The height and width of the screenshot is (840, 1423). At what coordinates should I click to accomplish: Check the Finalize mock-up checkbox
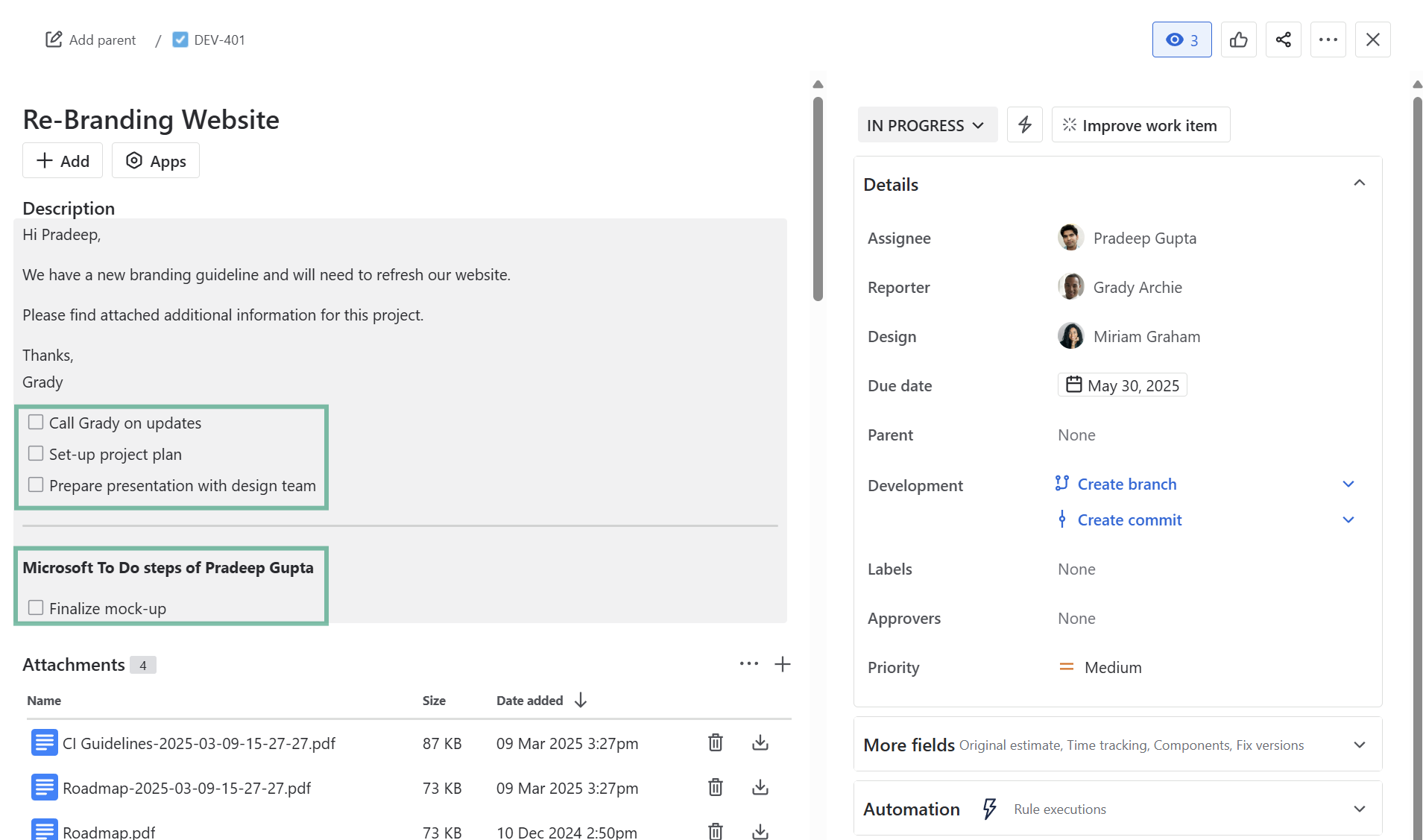(x=36, y=608)
